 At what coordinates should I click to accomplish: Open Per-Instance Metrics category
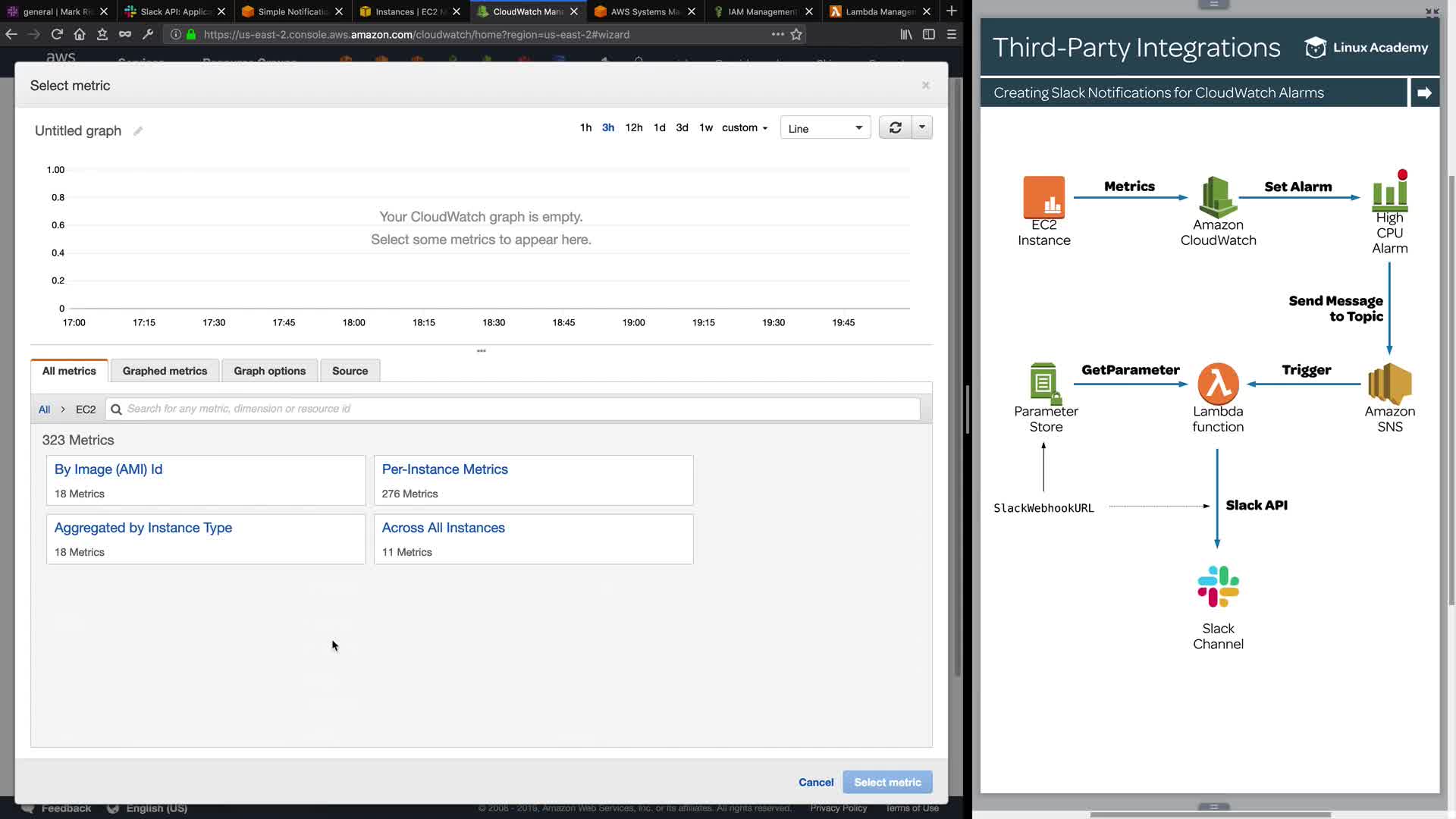click(x=444, y=469)
